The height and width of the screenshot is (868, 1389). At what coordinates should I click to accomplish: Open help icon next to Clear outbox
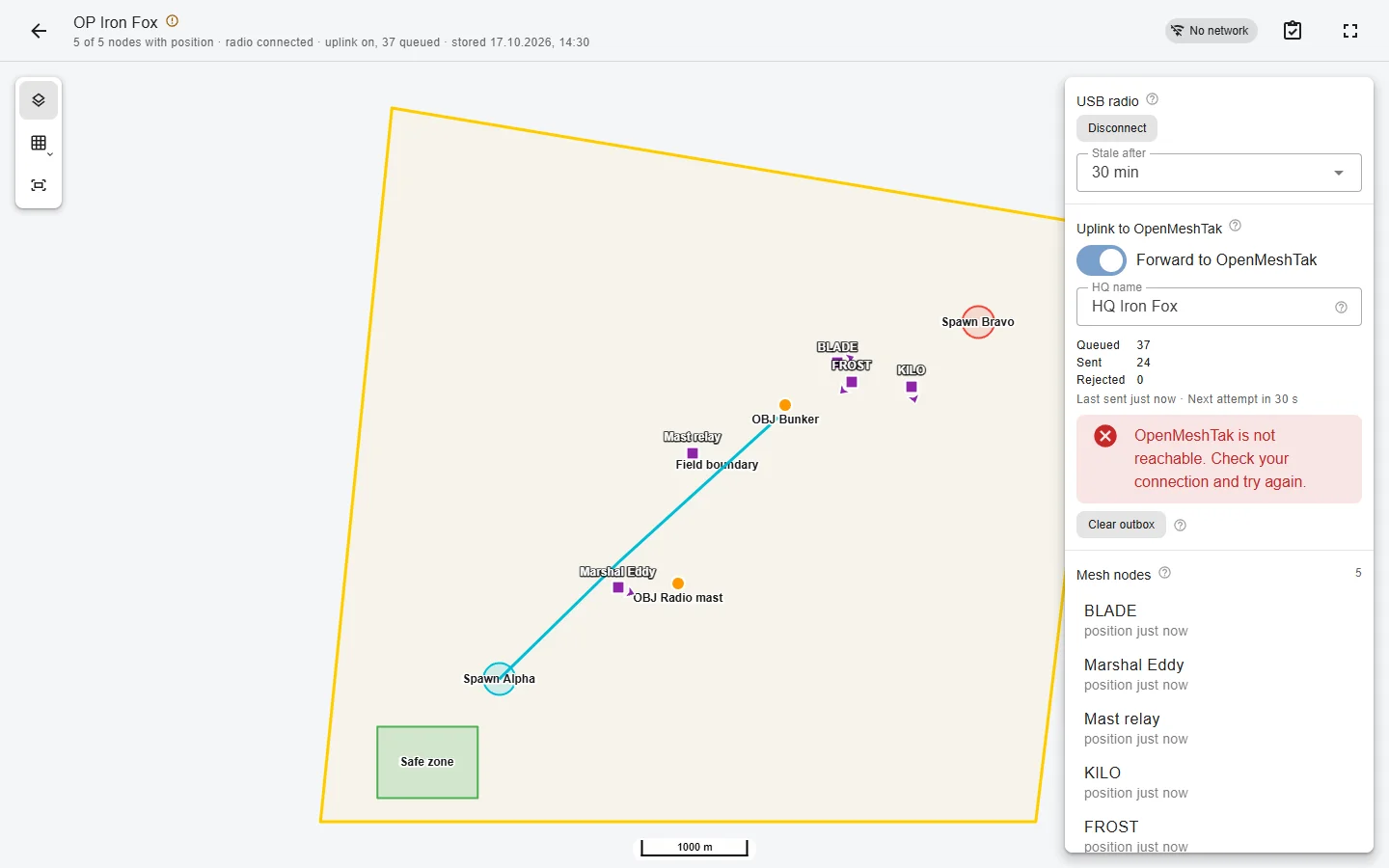[1180, 526]
